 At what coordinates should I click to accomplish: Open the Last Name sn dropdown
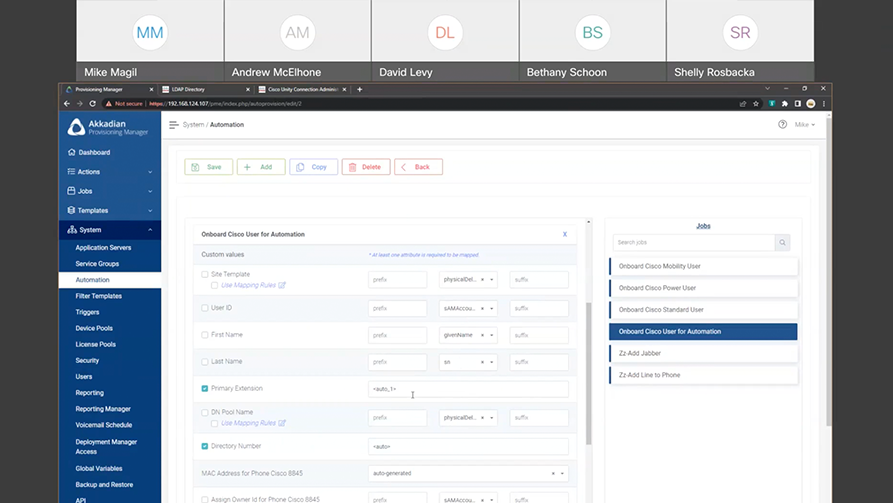point(468,362)
